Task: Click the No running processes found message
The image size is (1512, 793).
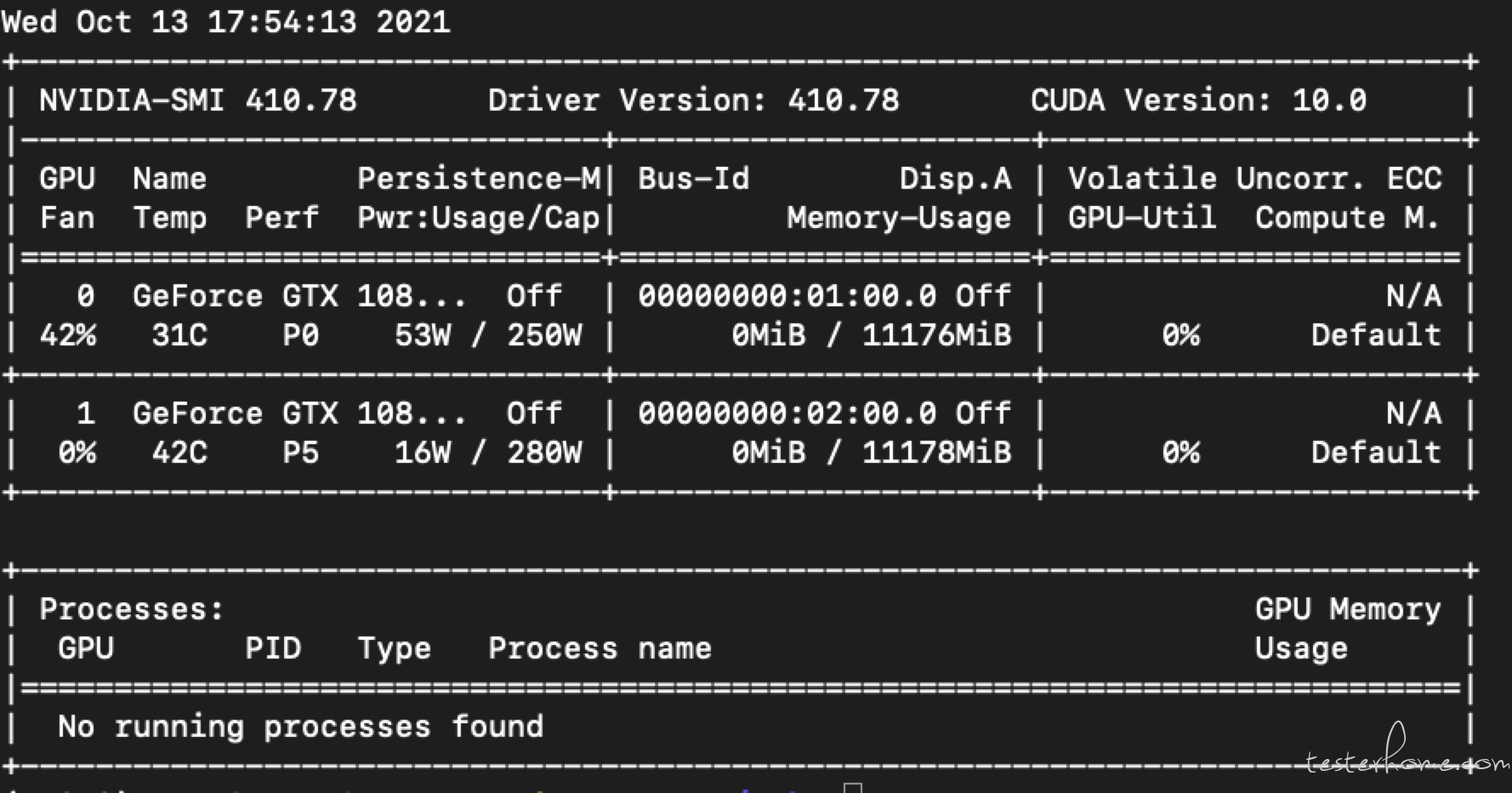Action: point(301,727)
